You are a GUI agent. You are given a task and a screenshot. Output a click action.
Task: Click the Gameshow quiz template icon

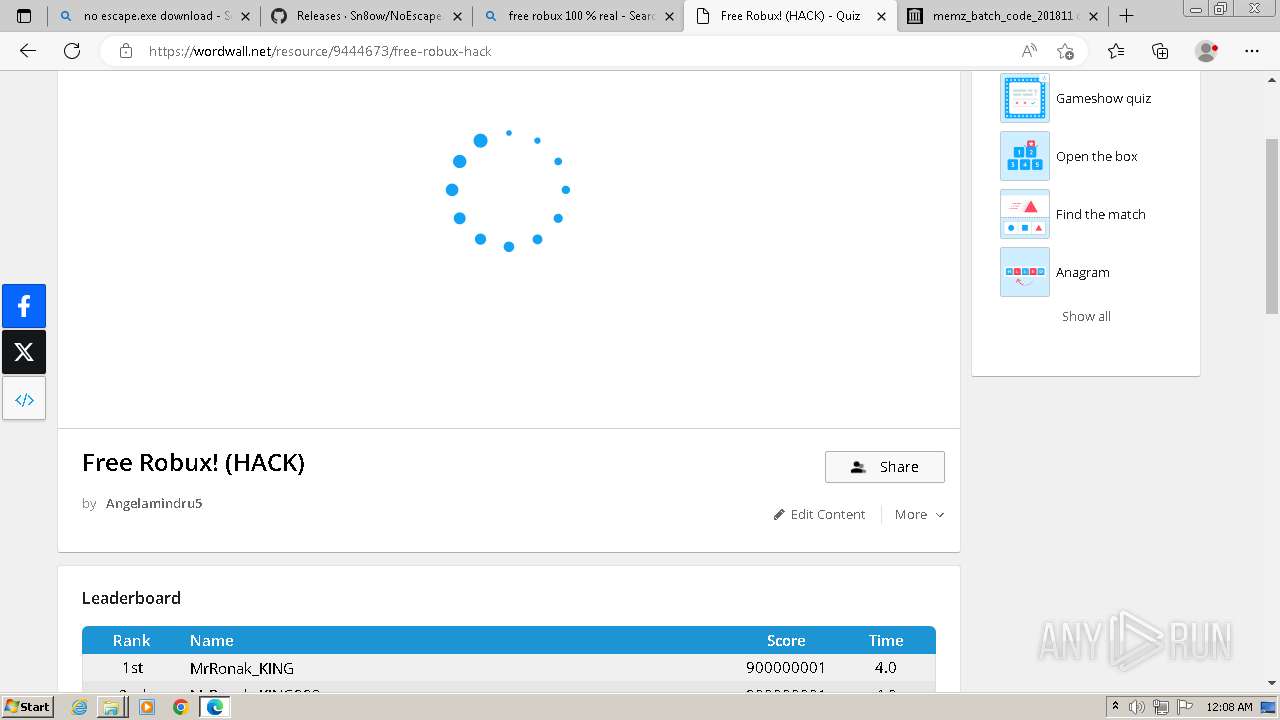1025,98
